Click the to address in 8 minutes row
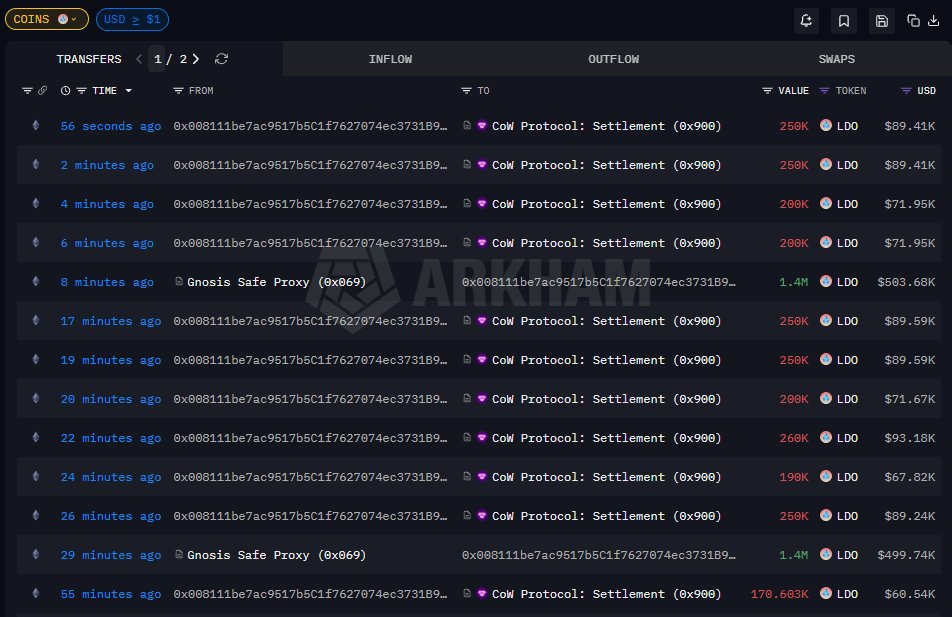Screen dimensions: 952x617 pyautogui.click(x=599, y=282)
